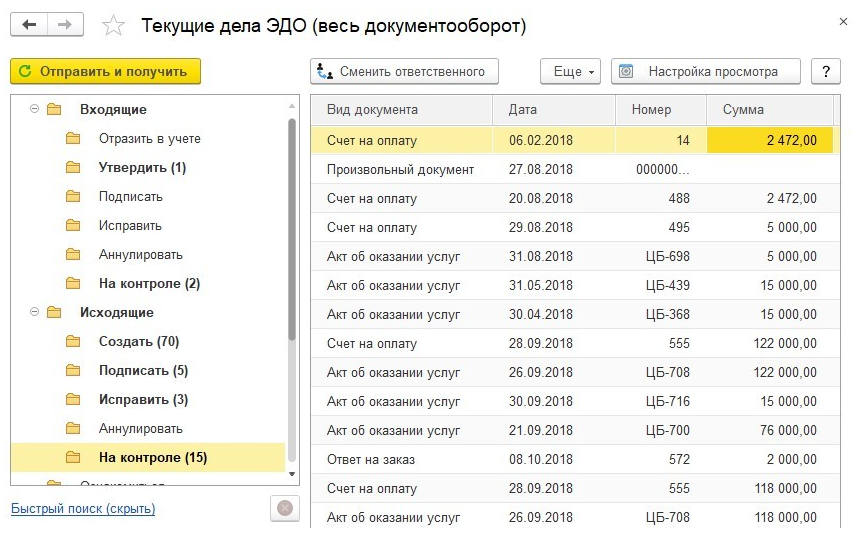Click the folder tree vertical scrollbar thumb
The width and height of the screenshot is (857, 548).
click(292, 229)
